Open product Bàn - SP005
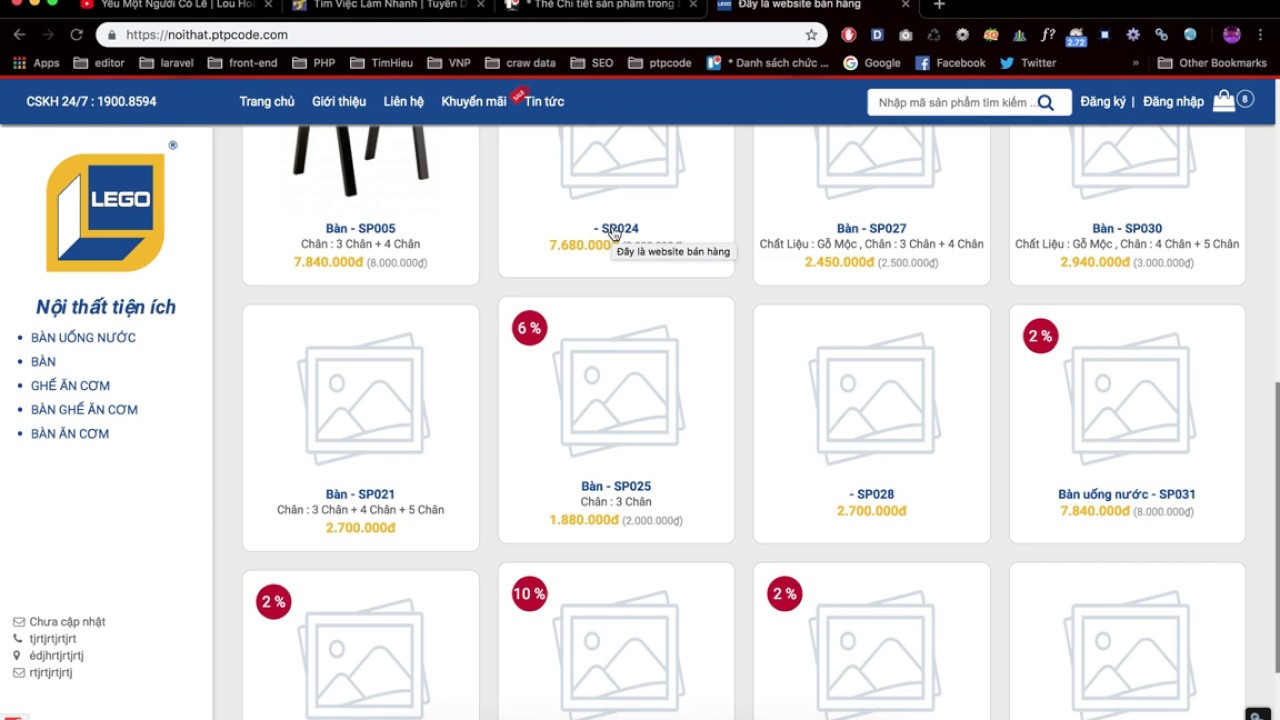1280x720 pixels. coord(360,229)
